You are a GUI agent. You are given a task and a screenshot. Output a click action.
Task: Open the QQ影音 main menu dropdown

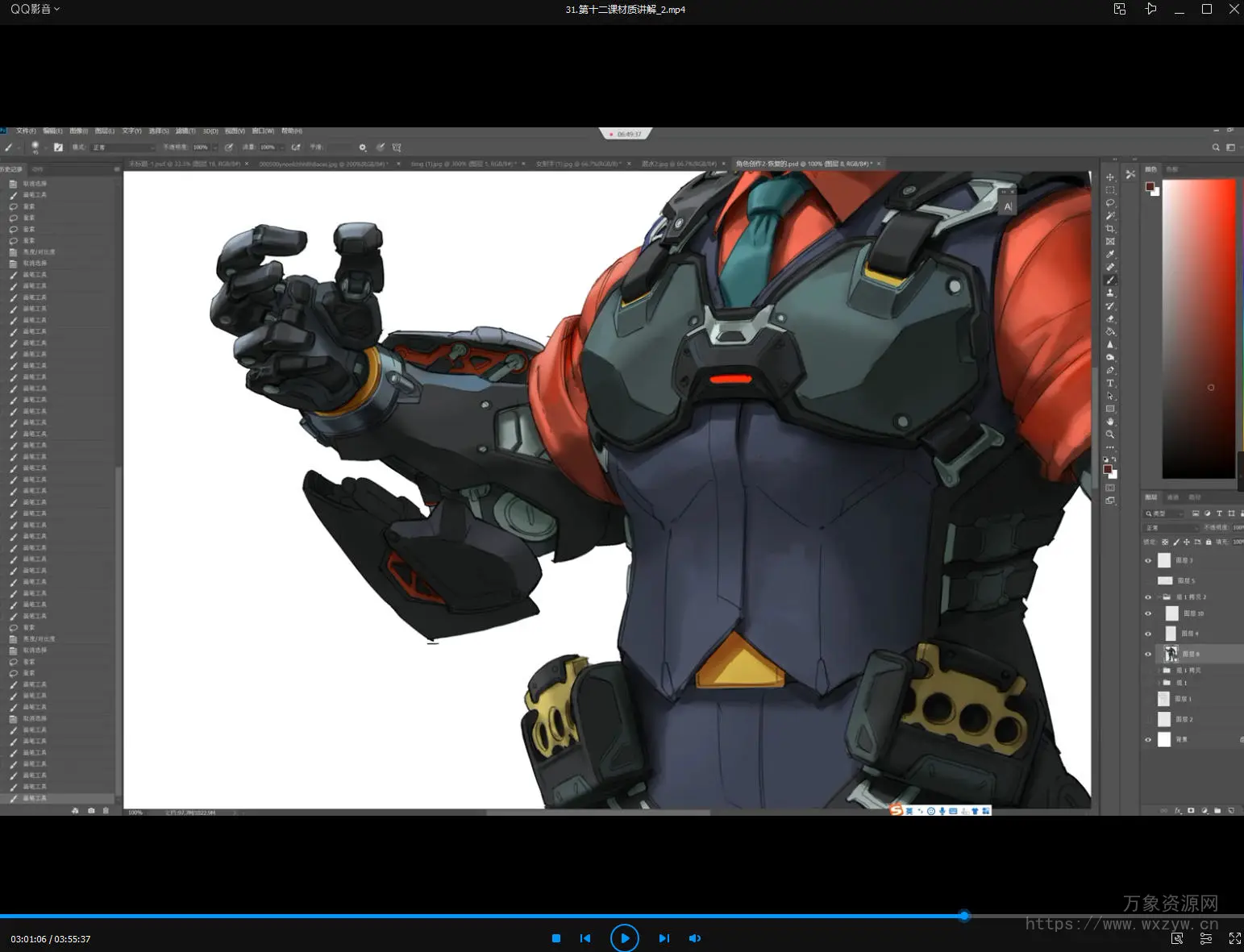[x=35, y=9]
